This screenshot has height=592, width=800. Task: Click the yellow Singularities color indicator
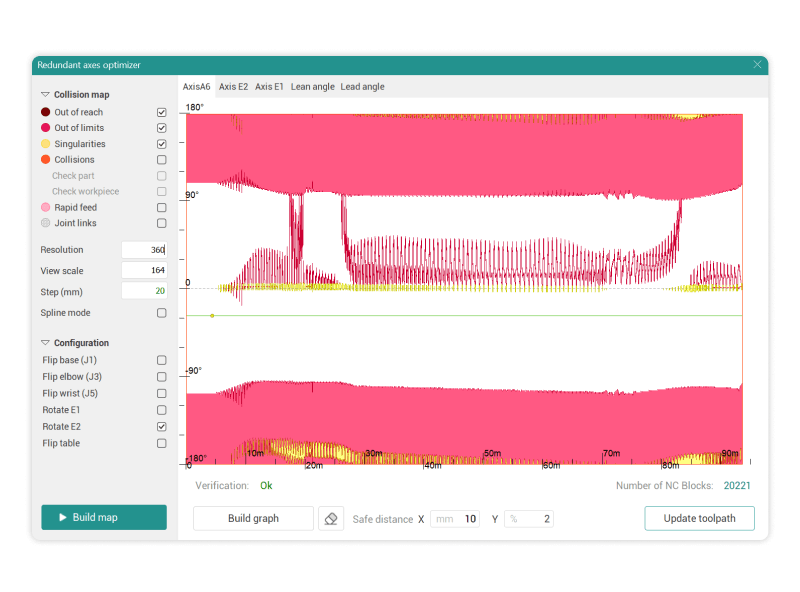46,144
